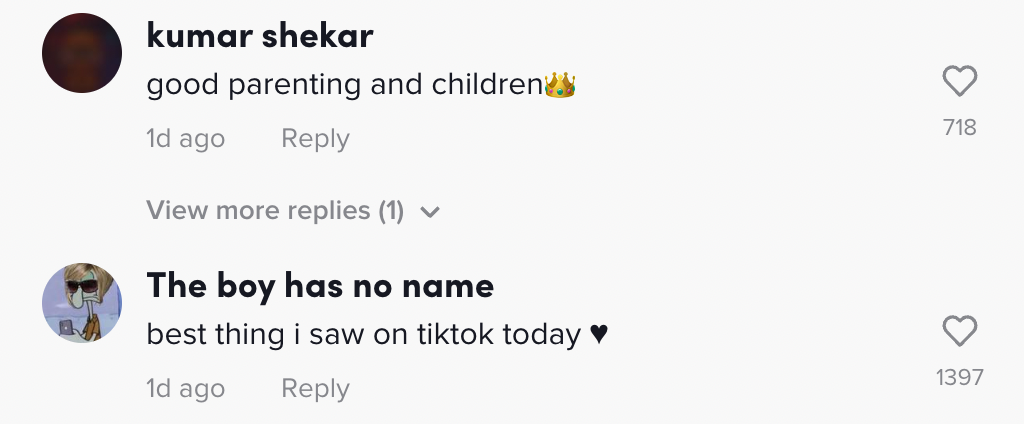Image resolution: width=1024 pixels, height=424 pixels.
Task: Click the crown emoji in kumar's comment
Action: [x=560, y=86]
